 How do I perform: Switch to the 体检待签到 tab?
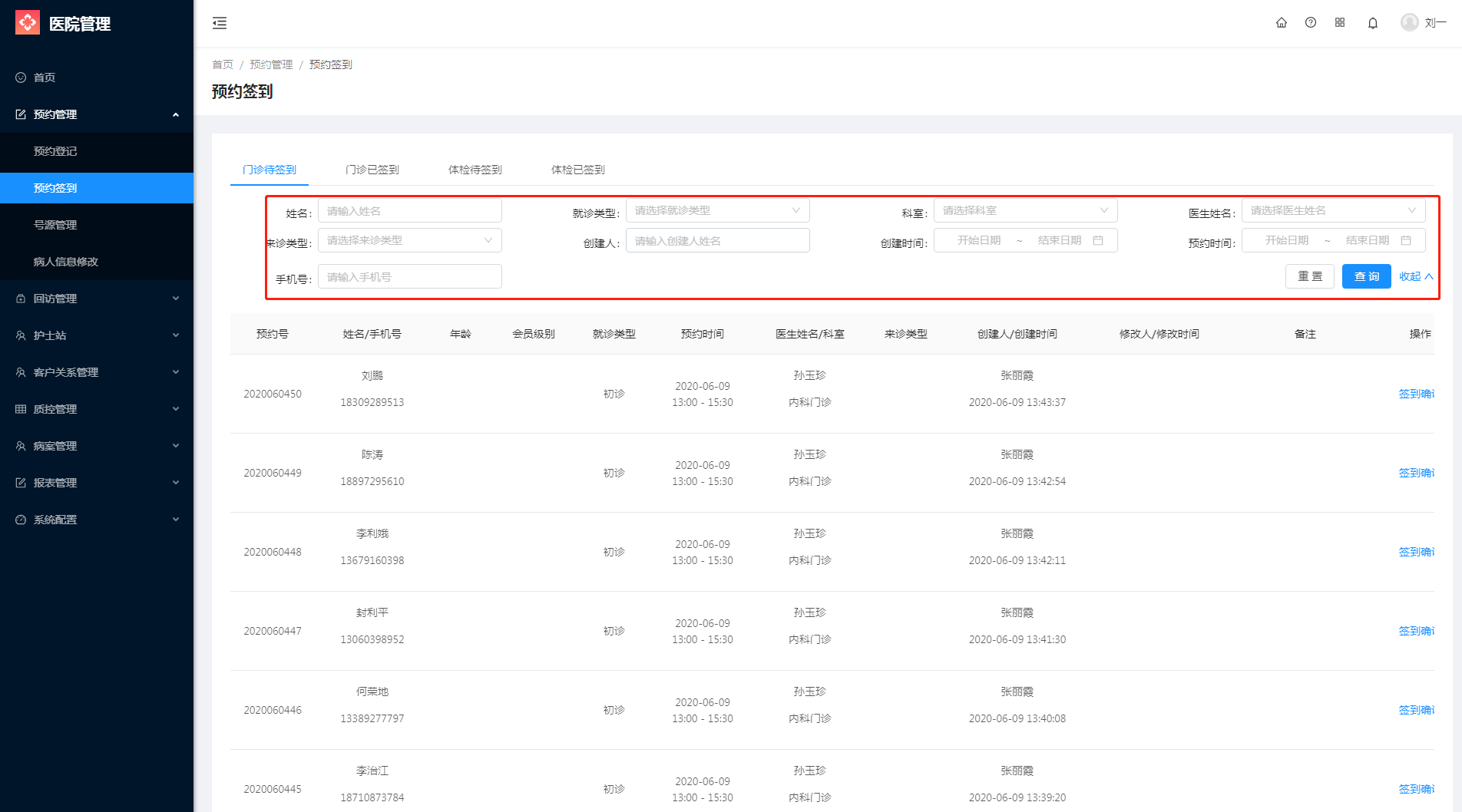(475, 170)
